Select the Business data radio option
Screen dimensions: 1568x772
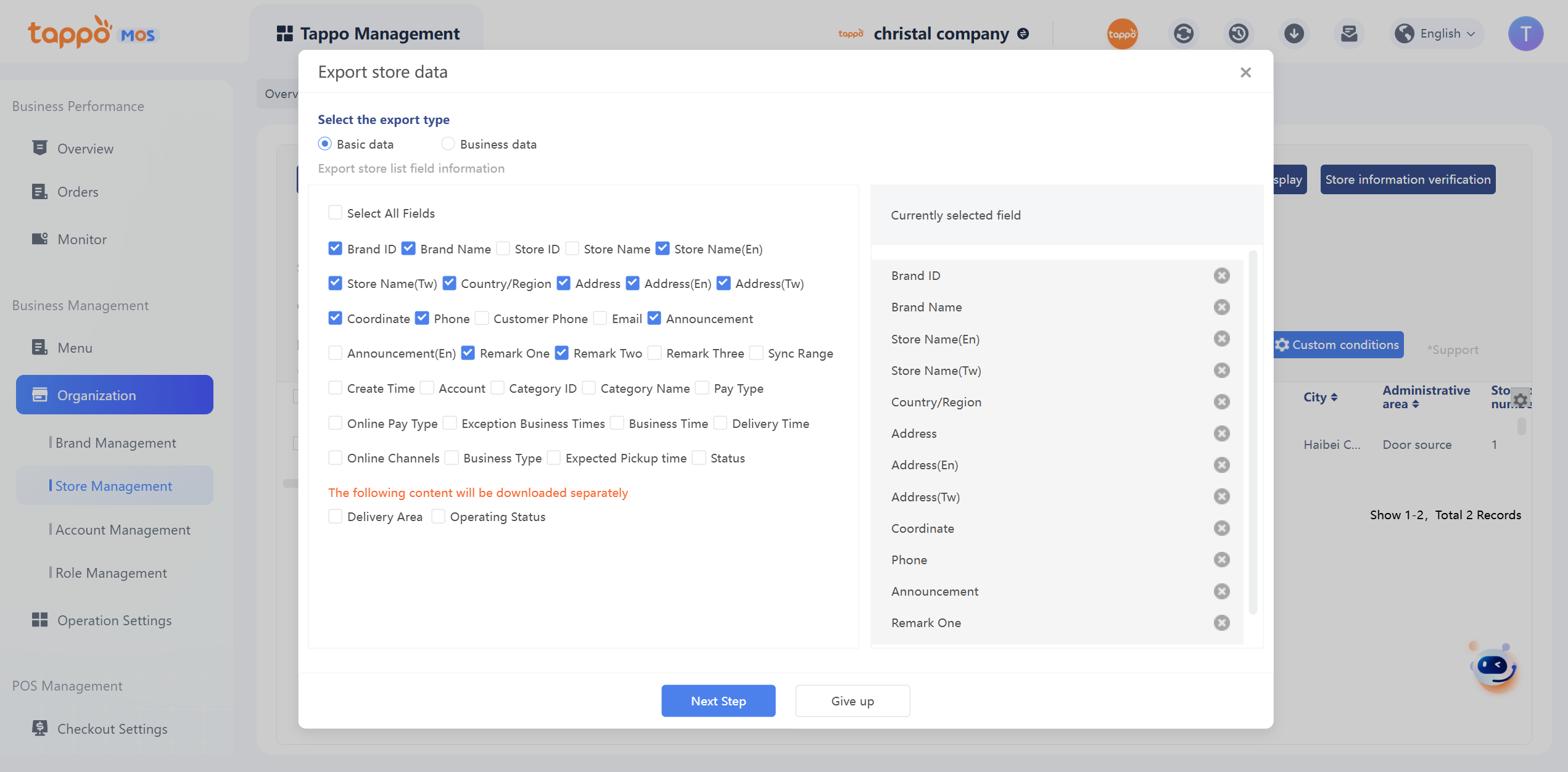448,144
